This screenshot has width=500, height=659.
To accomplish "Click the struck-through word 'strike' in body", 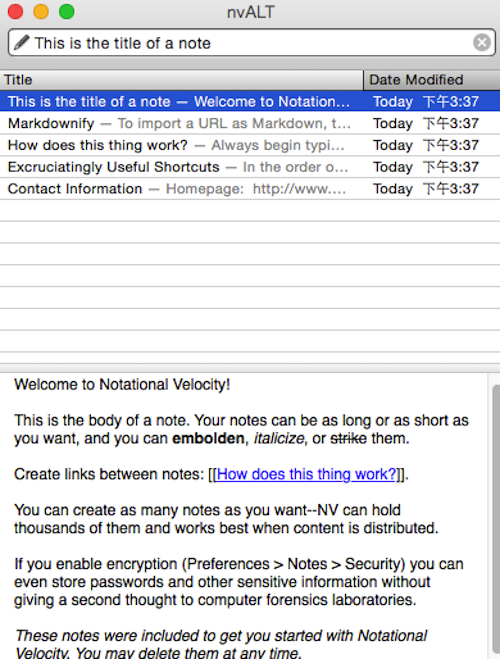I will click(x=348, y=438).
